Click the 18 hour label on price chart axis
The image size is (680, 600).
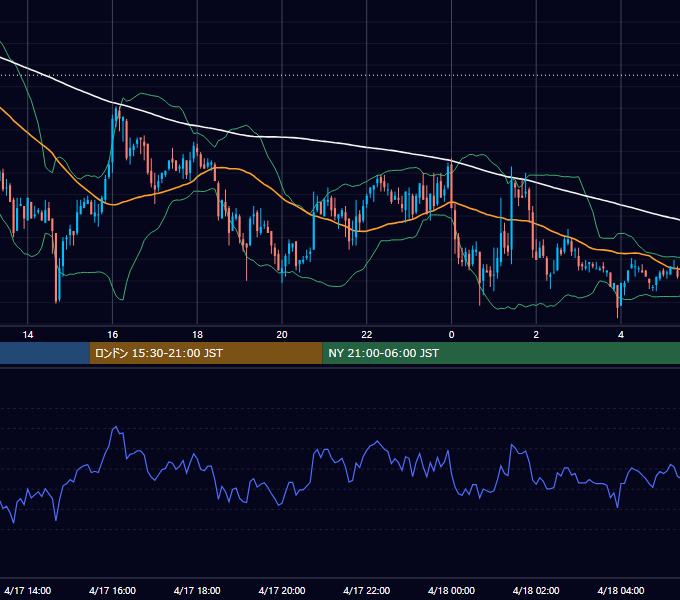click(x=197, y=335)
